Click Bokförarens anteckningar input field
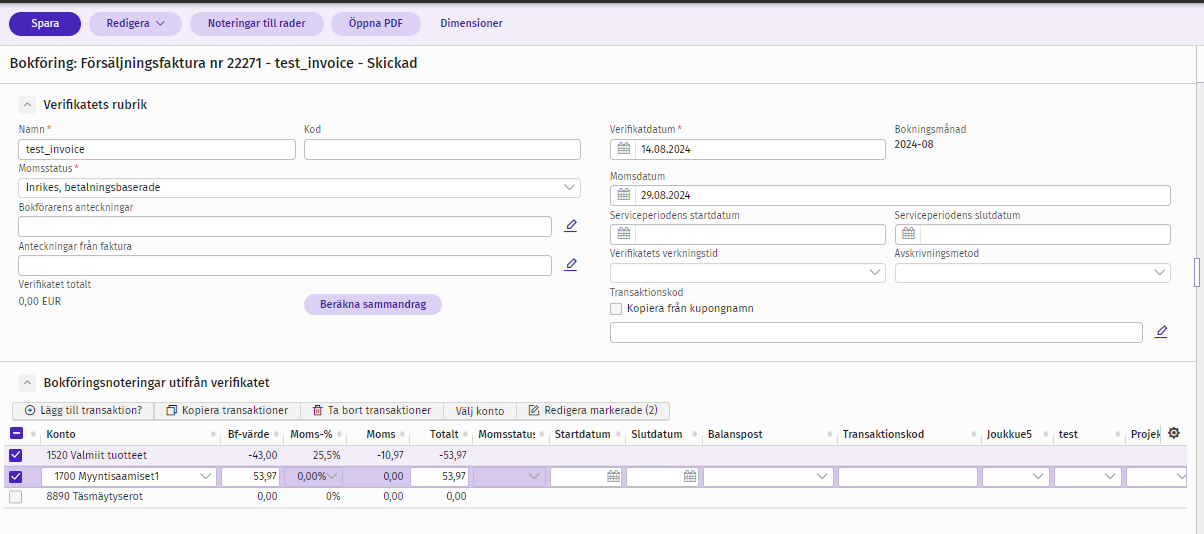Image resolution: width=1204 pixels, height=534 pixels. coord(285,226)
